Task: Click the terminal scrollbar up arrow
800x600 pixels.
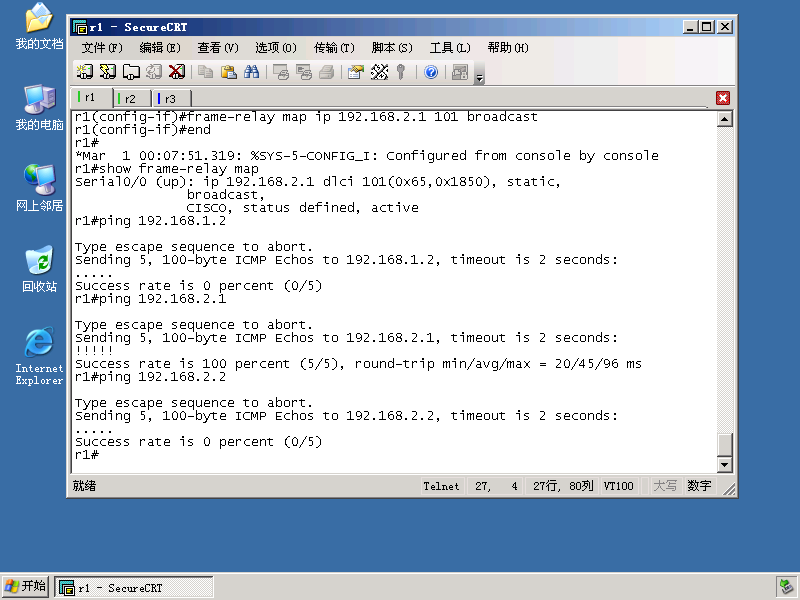Action: 724,119
